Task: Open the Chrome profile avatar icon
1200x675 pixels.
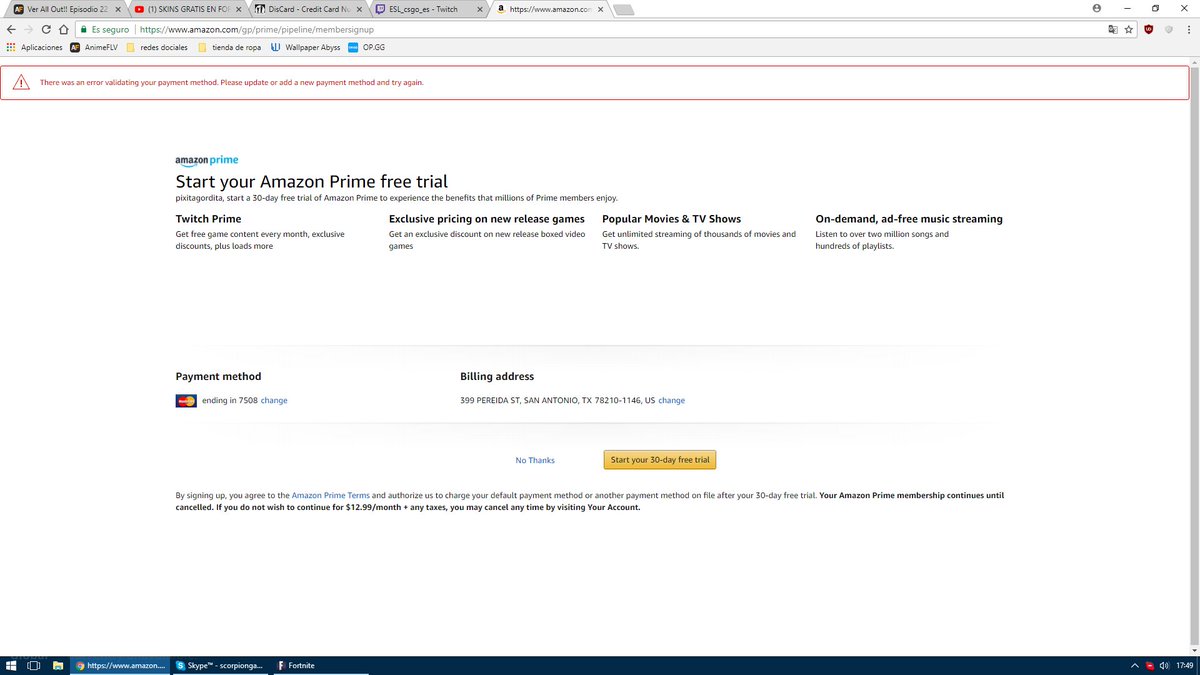Action: point(1097,7)
